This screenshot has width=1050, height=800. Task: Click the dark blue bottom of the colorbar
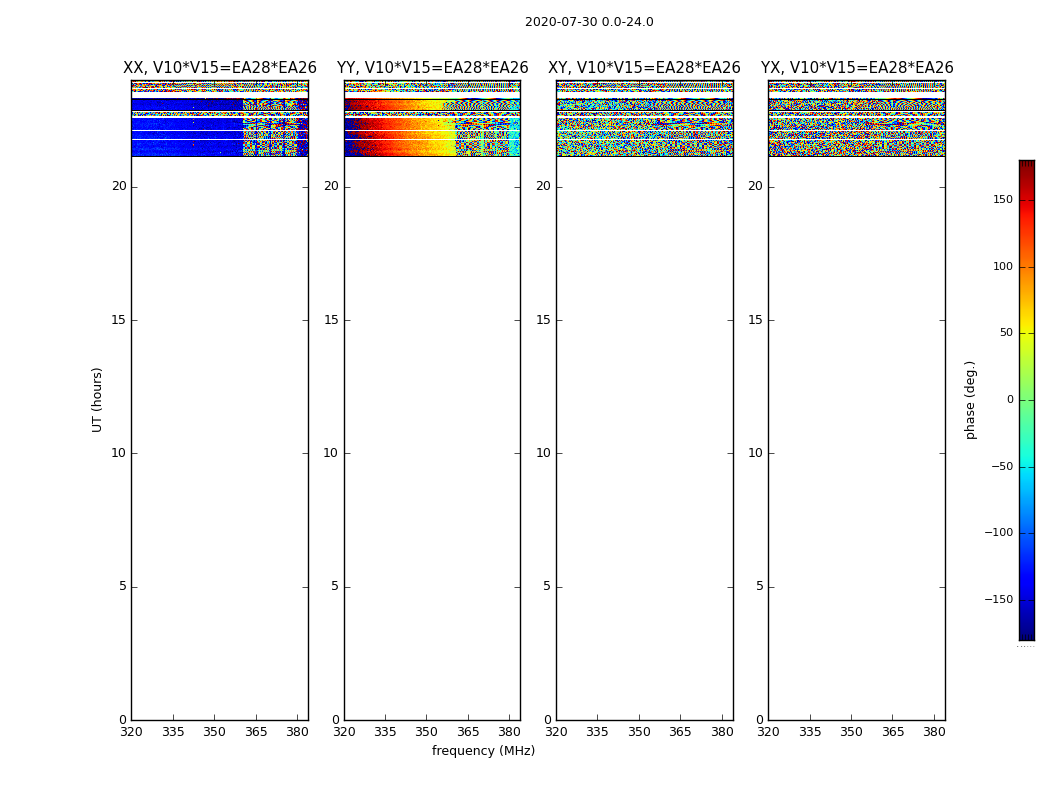1026,632
